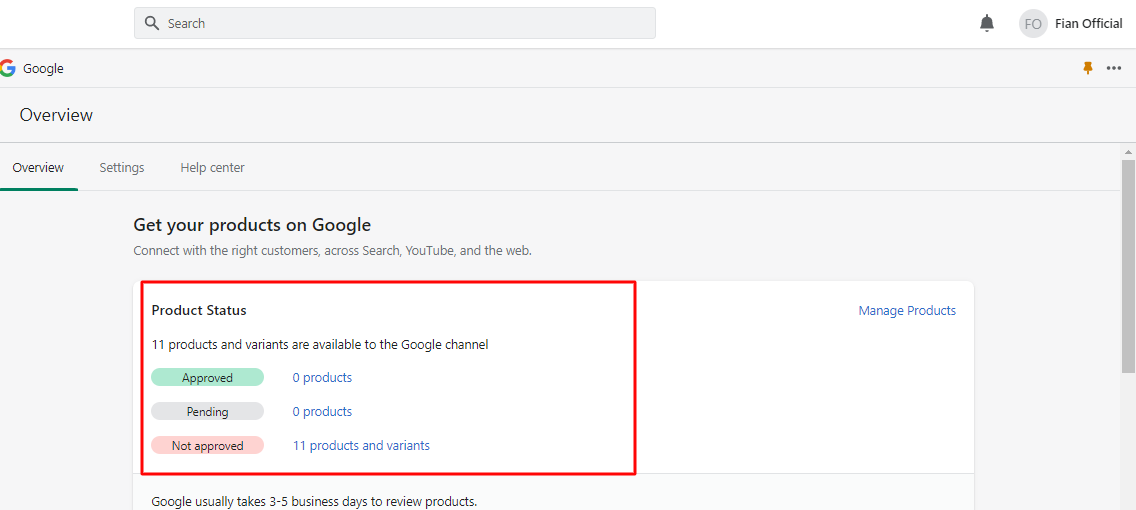Open the Fian Official account menu
This screenshot has width=1136, height=510.
[1088, 24]
